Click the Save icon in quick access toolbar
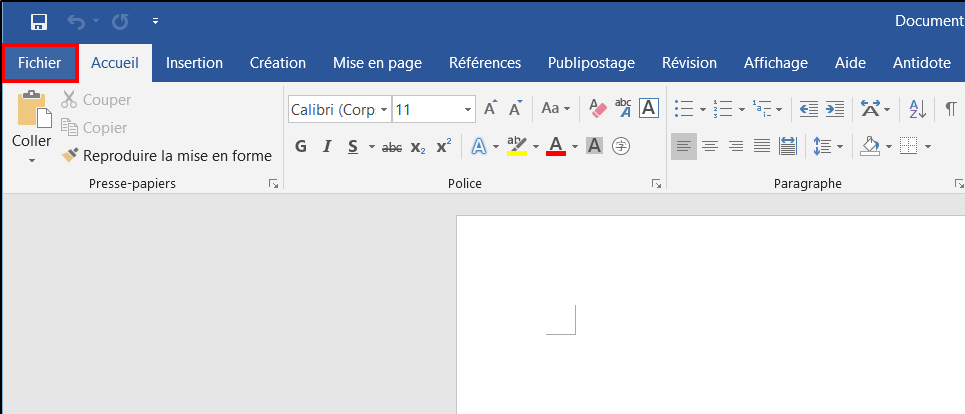The width and height of the screenshot is (965, 414). (x=39, y=22)
